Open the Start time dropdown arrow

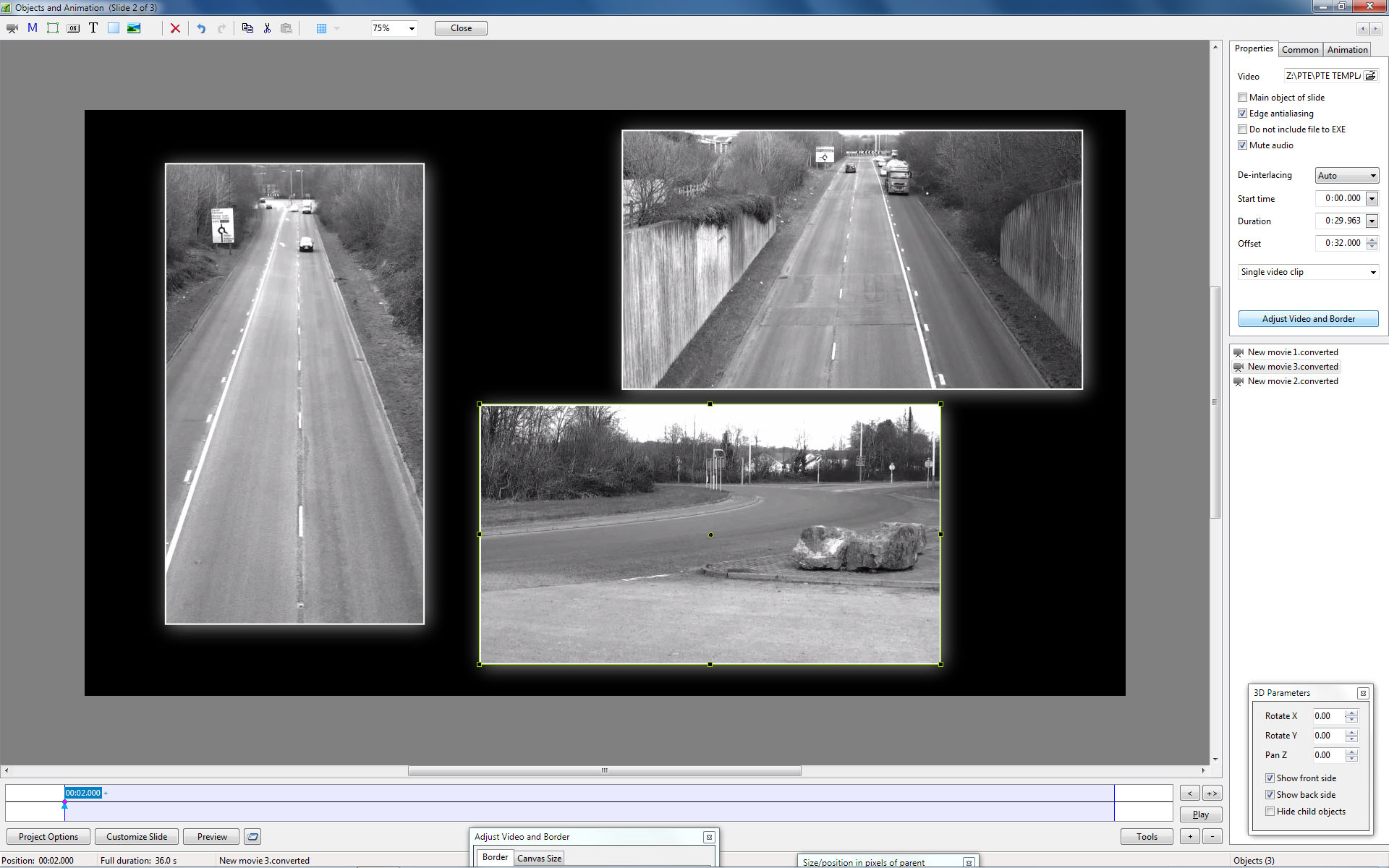[1372, 198]
